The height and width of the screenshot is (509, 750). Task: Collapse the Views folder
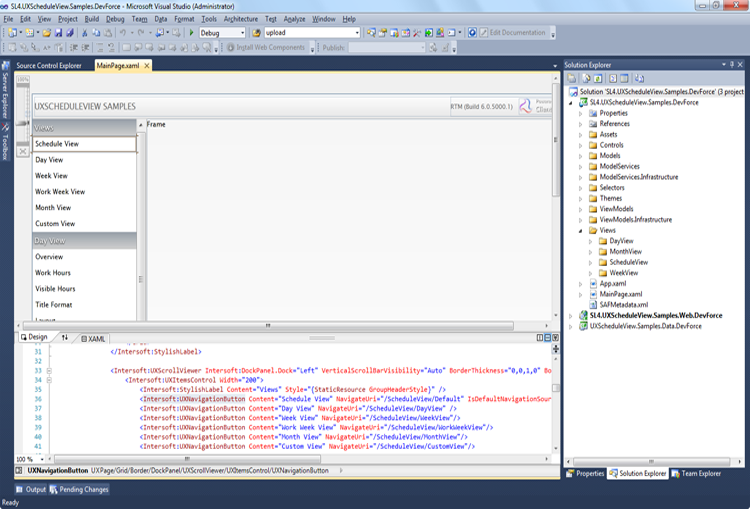581,231
